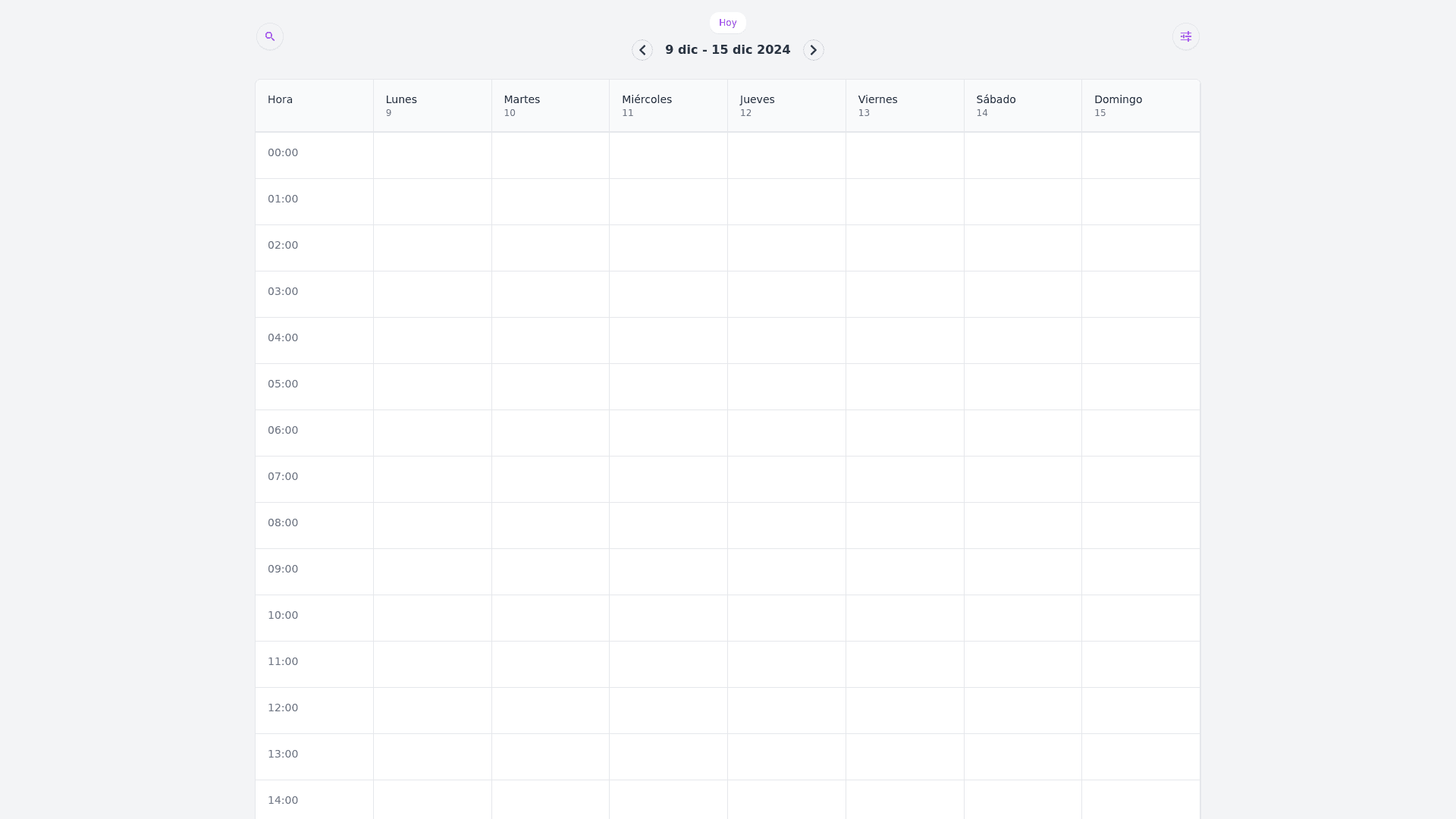Select the Sábado 14 column header
The height and width of the screenshot is (819, 1456).
1023,105
